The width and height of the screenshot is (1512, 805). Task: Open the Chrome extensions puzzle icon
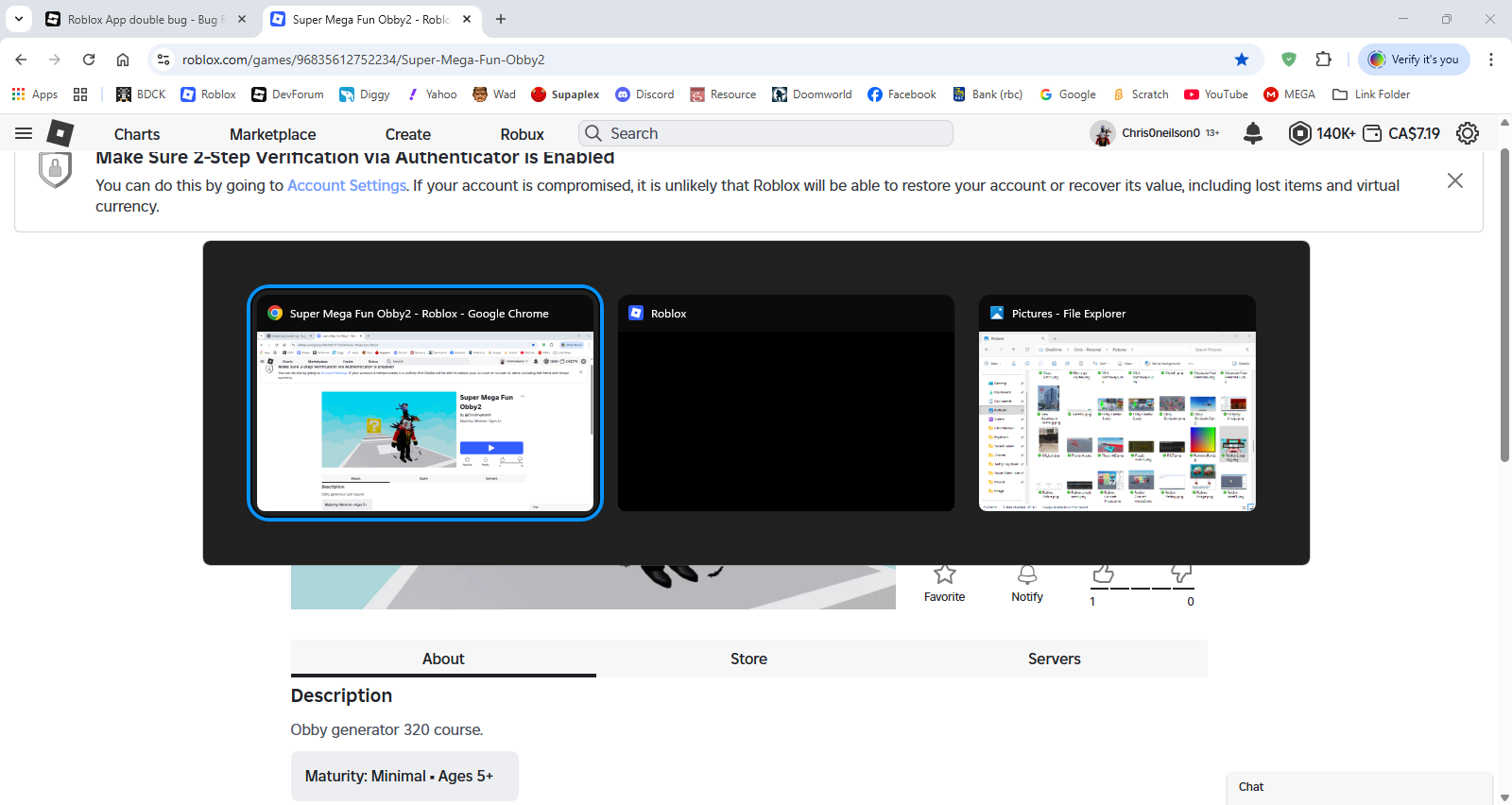[1324, 60]
